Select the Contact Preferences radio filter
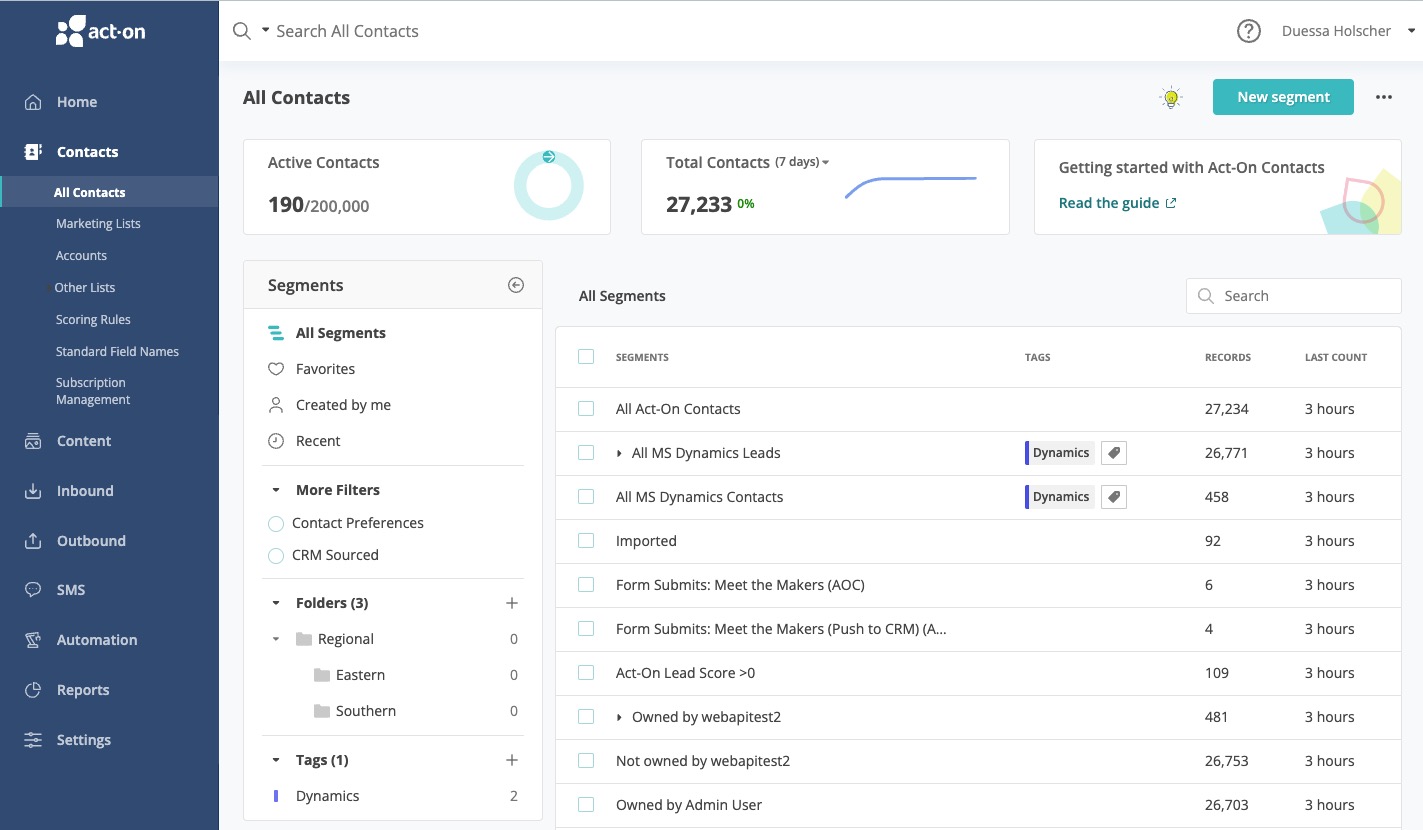This screenshot has height=830, width=1423. 276,524
